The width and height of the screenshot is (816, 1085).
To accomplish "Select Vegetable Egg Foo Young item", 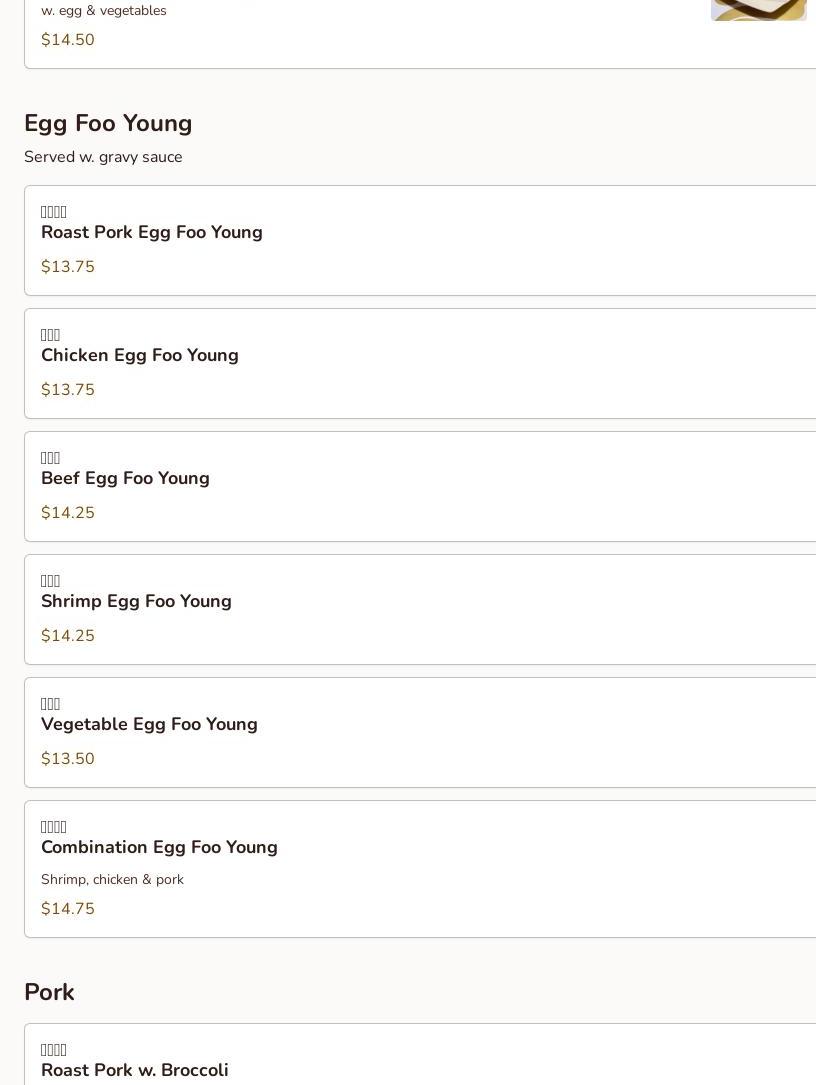I will [149, 724].
